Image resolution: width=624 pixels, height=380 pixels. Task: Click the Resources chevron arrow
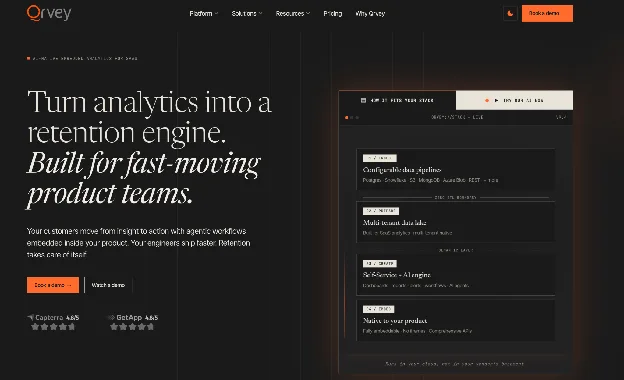point(308,14)
